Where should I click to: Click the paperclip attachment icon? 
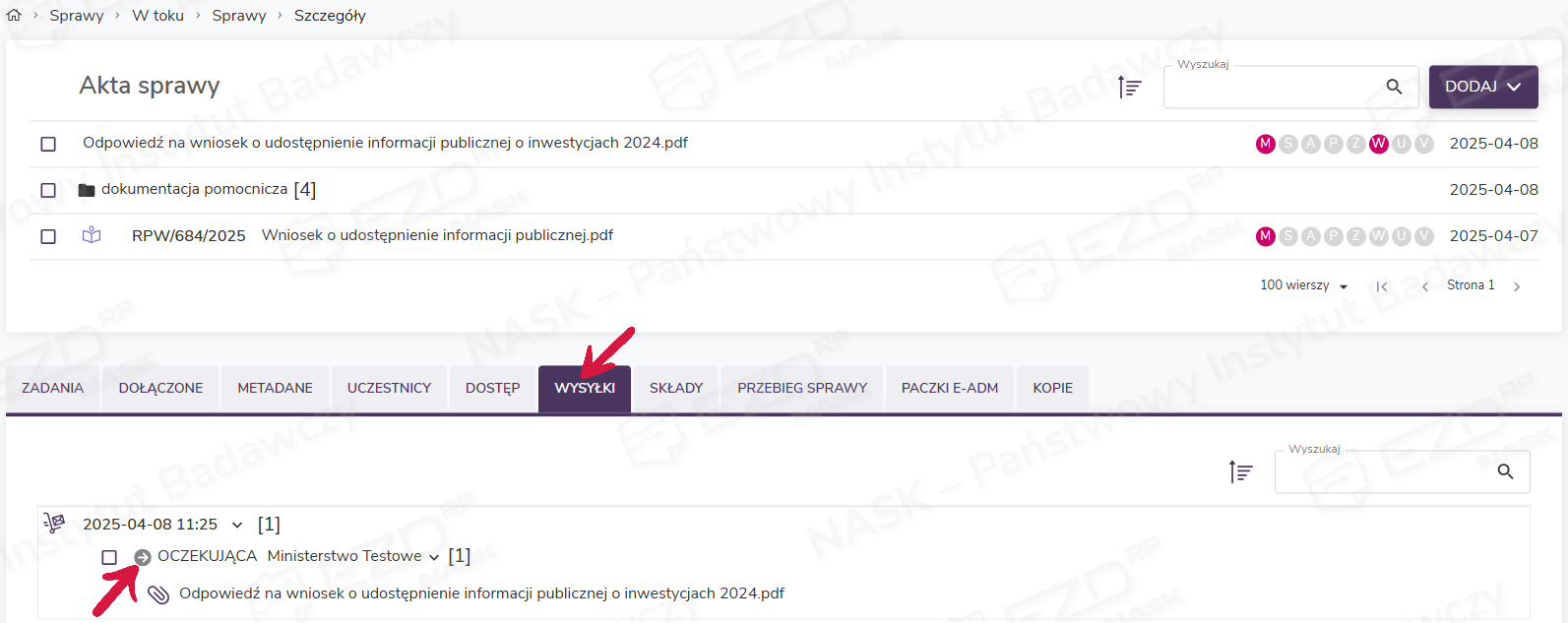(158, 594)
